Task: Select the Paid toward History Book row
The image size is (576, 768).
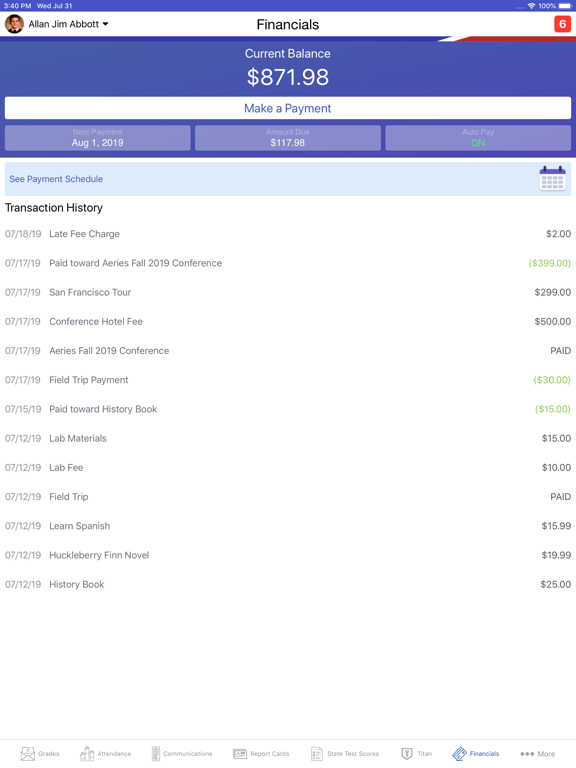Action: pos(288,409)
